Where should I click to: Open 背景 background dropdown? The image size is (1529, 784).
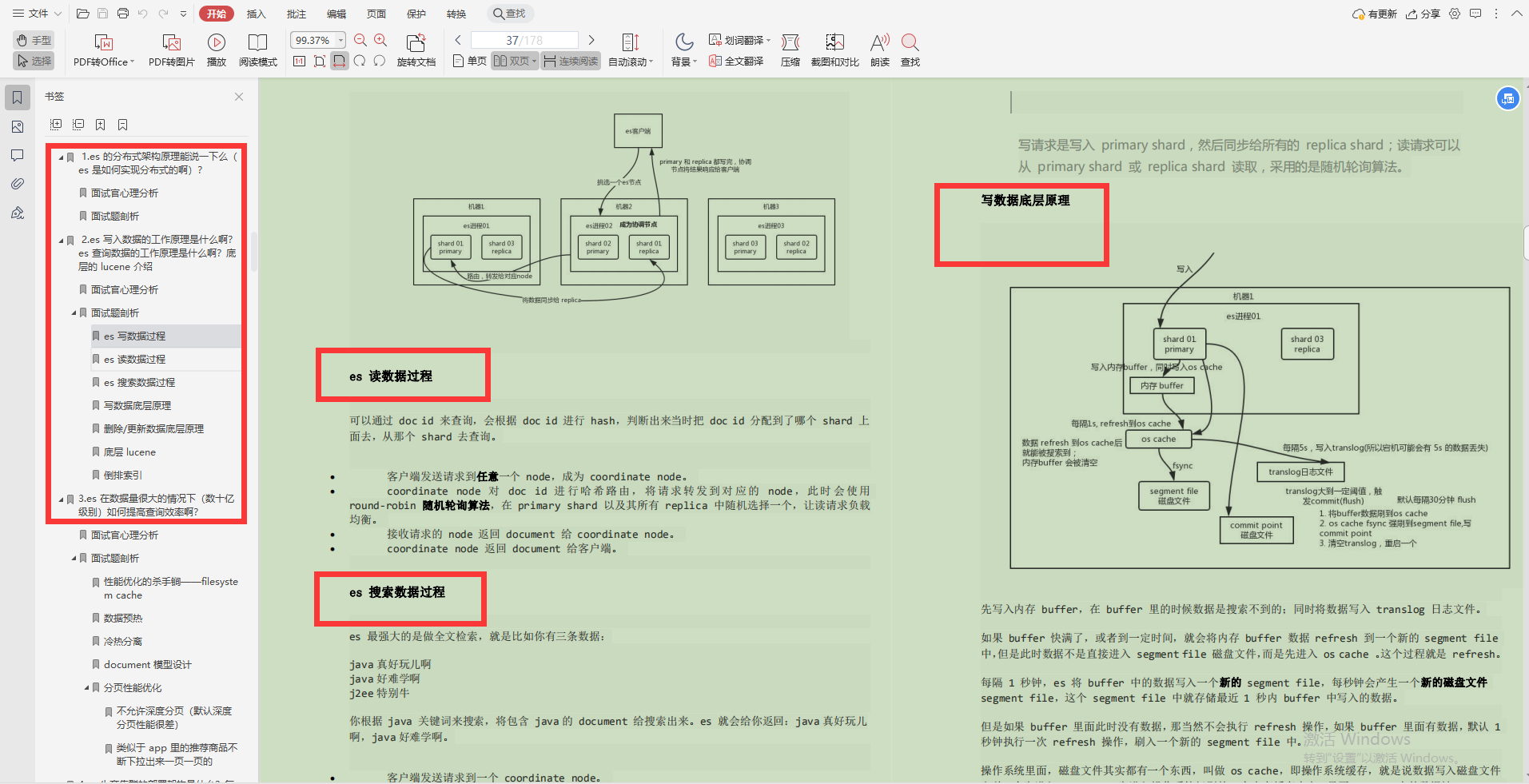coord(684,50)
